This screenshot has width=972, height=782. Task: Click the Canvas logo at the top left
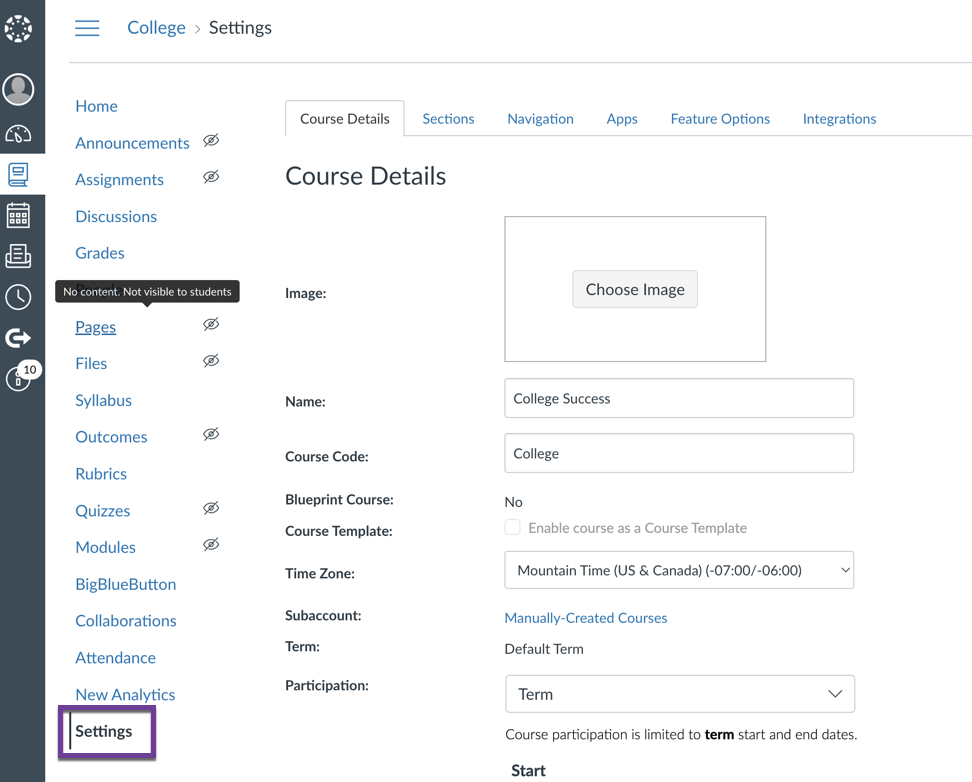click(x=19, y=28)
